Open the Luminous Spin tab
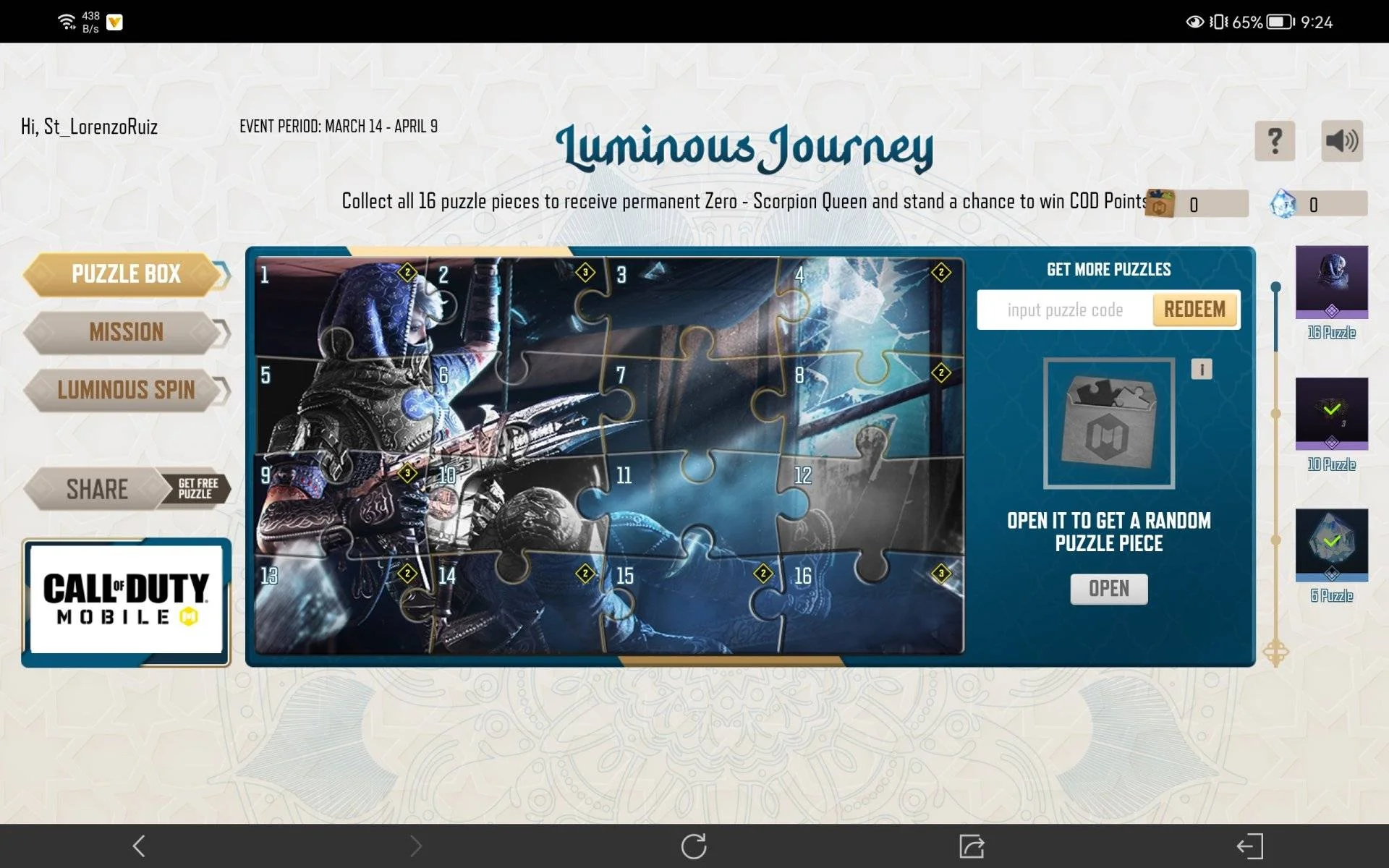The image size is (1389, 868). tap(126, 390)
